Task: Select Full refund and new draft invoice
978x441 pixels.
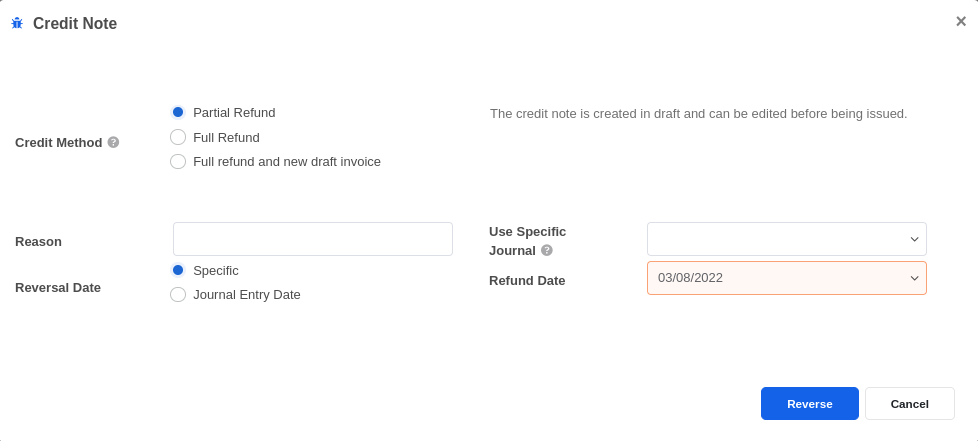Action: pyautogui.click(x=178, y=161)
